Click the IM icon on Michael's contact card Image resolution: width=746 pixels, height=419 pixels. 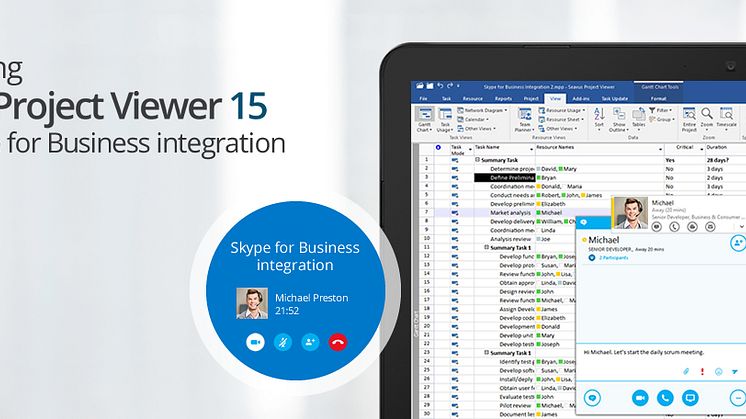click(x=657, y=227)
